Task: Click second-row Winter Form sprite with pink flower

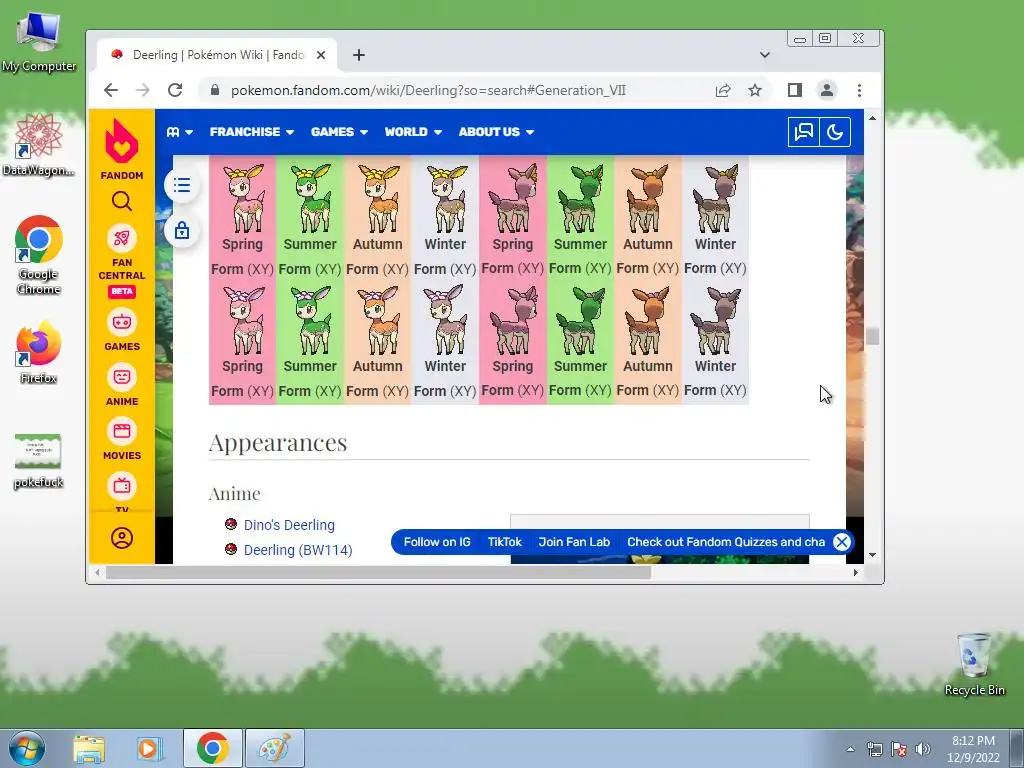Action: tap(445, 321)
